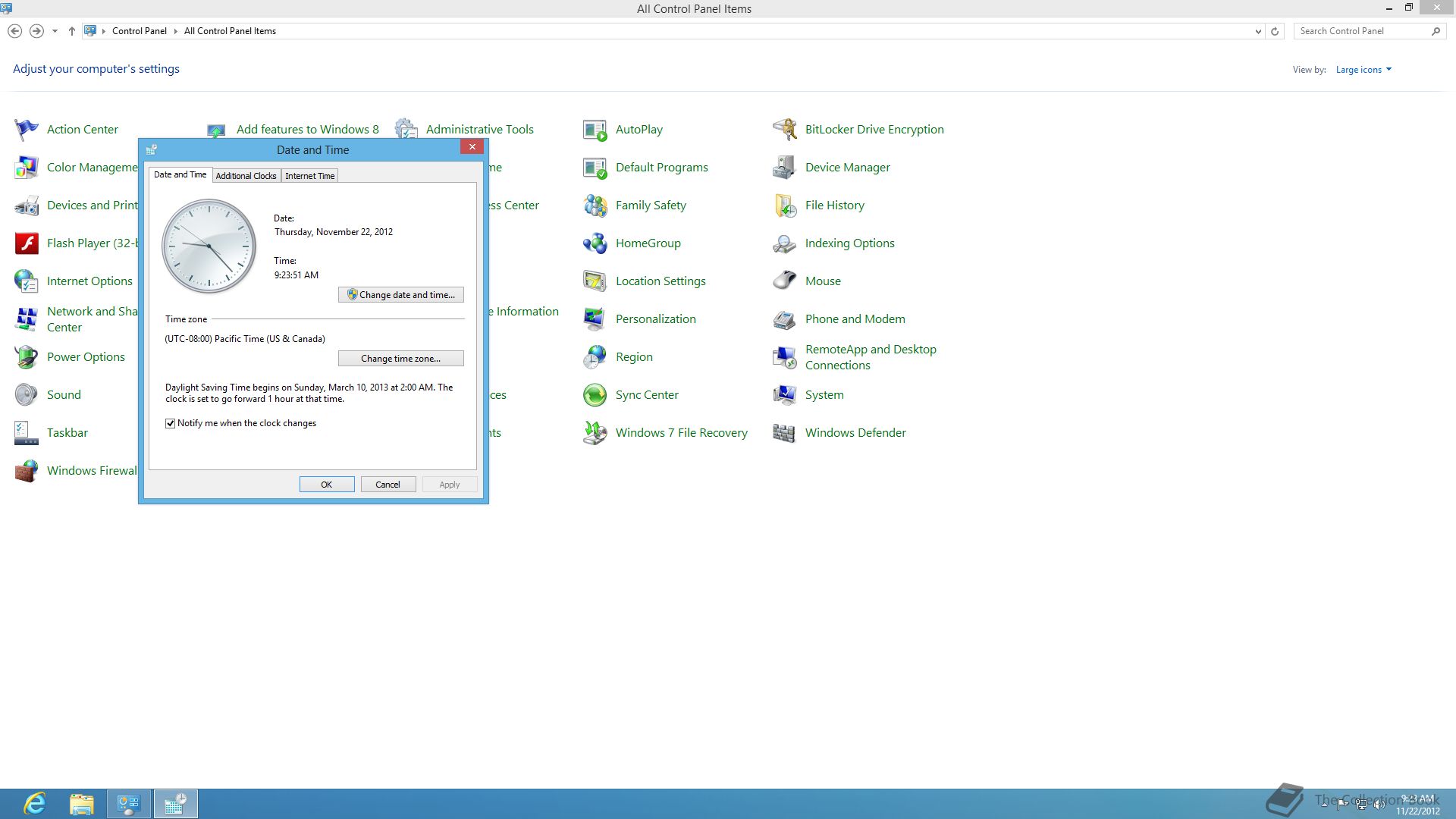Click Location Settings icon
The width and height of the screenshot is (1456, 819).
pyautogui.click(x=595, y=281)
